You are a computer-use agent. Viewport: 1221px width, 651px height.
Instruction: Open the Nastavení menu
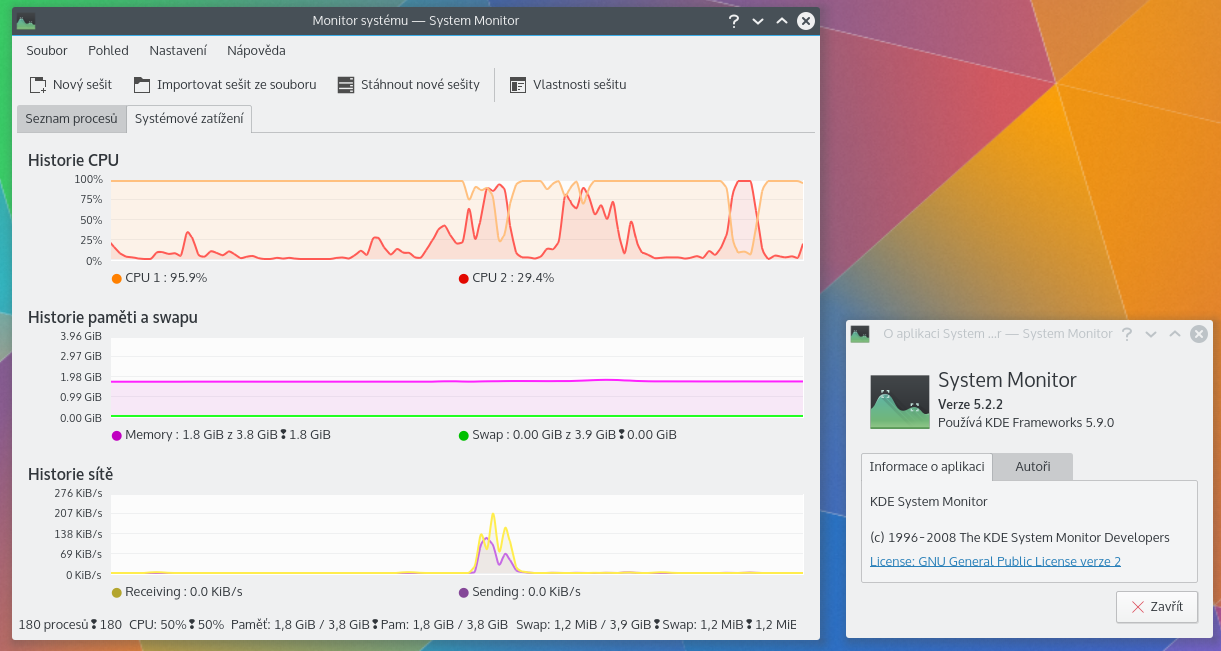pos(178,51)
